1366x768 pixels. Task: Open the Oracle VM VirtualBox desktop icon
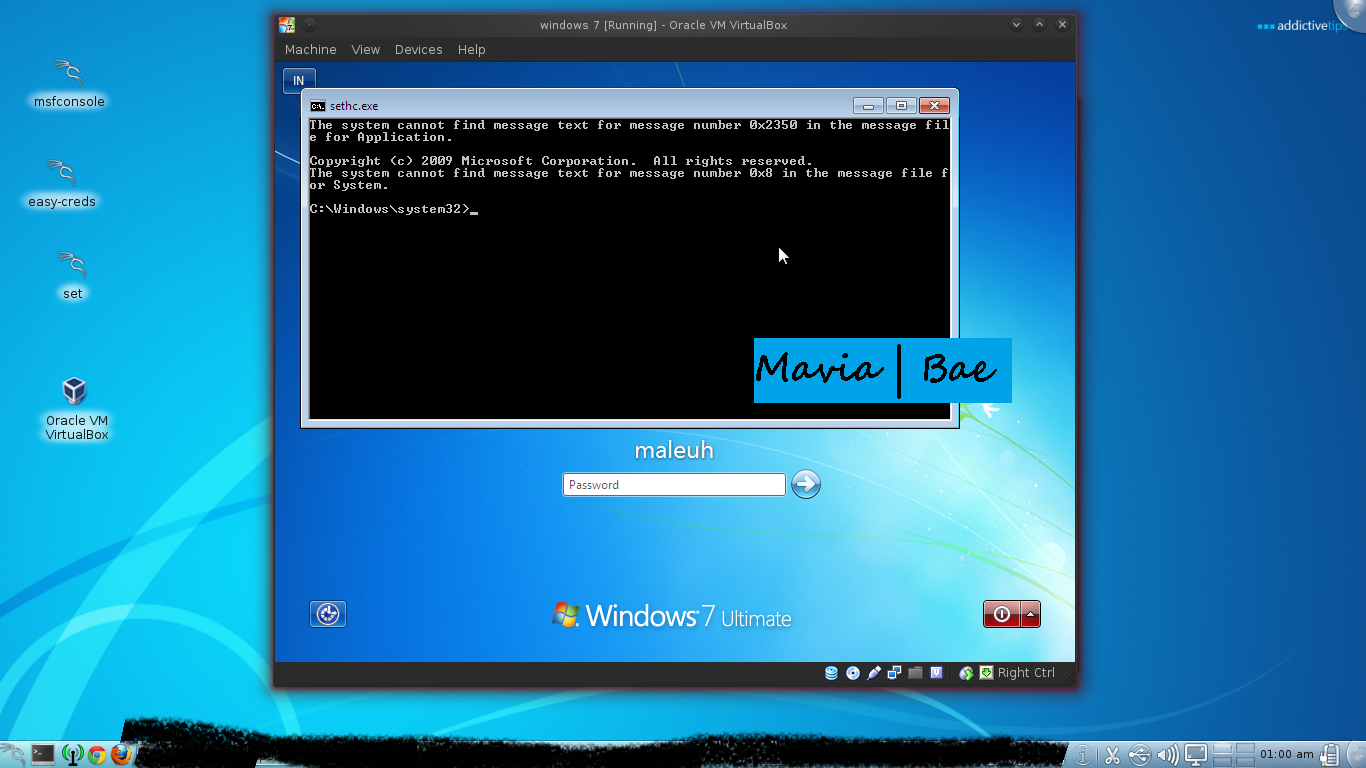[x=76, y=408]
